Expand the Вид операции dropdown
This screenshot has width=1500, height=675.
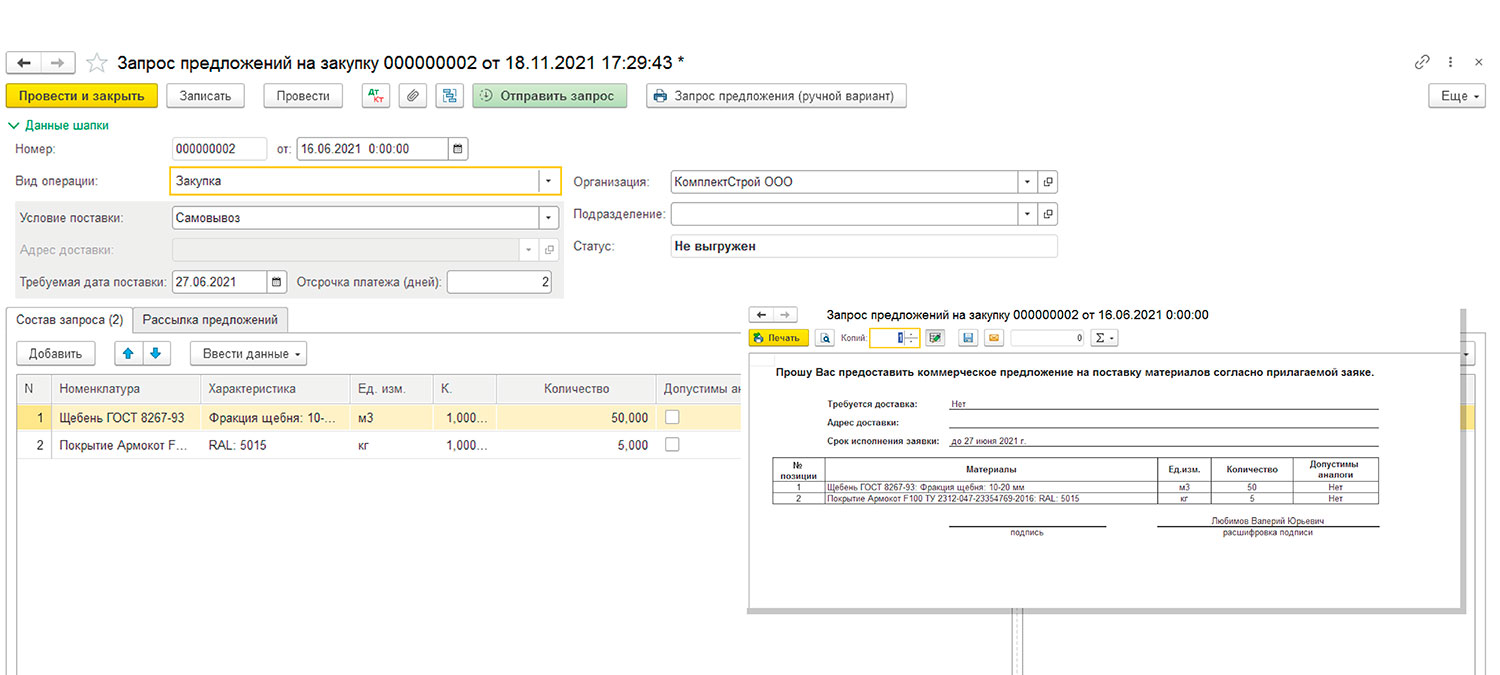pyautogui.click(x=549, y=181)
